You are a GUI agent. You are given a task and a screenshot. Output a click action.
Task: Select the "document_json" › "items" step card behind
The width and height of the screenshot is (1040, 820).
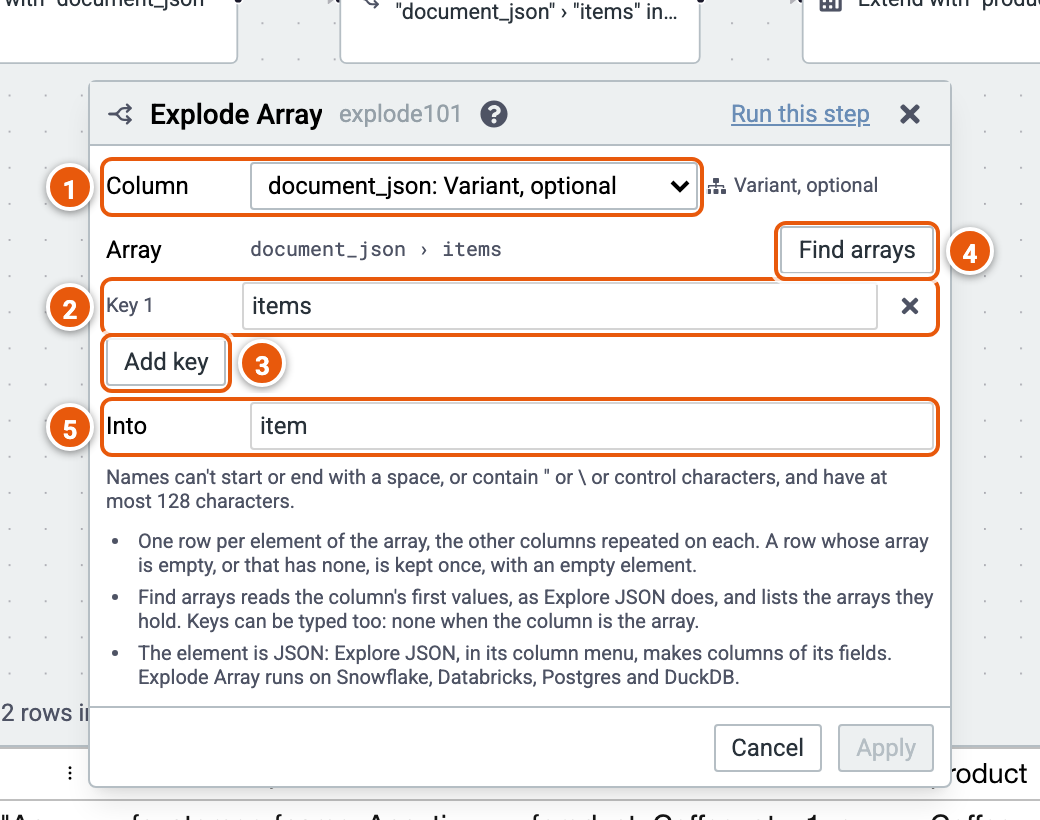(520, 31)
